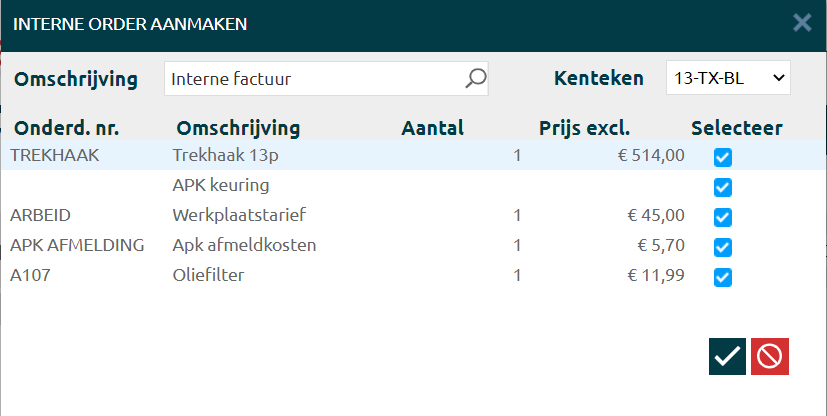827x416 pixels.
Task: Select the TREKHAAK part number row
Action: [x=55, y=155]
